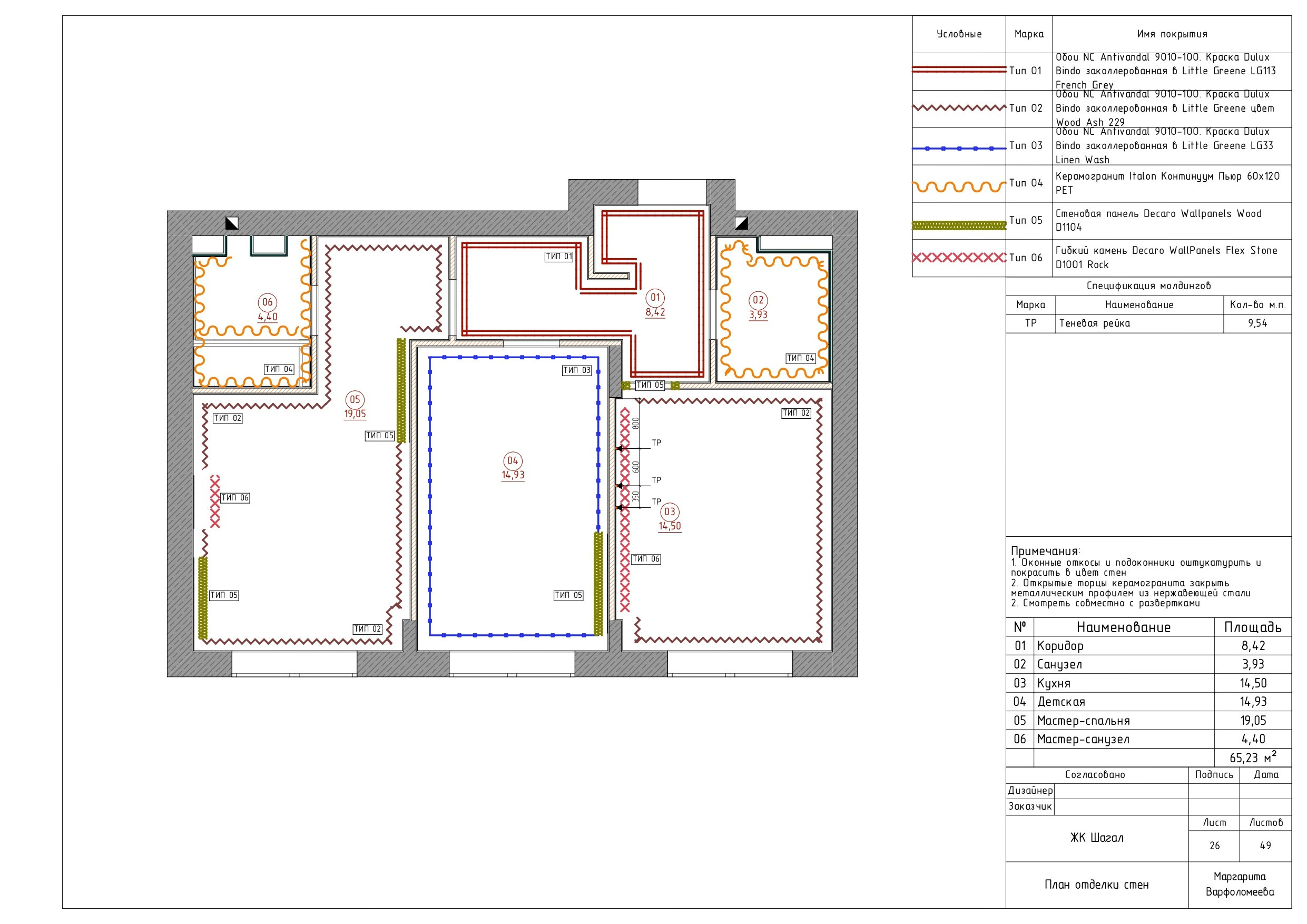Click the Керамогранит Italon legend description

click(x=1167, y=183)
